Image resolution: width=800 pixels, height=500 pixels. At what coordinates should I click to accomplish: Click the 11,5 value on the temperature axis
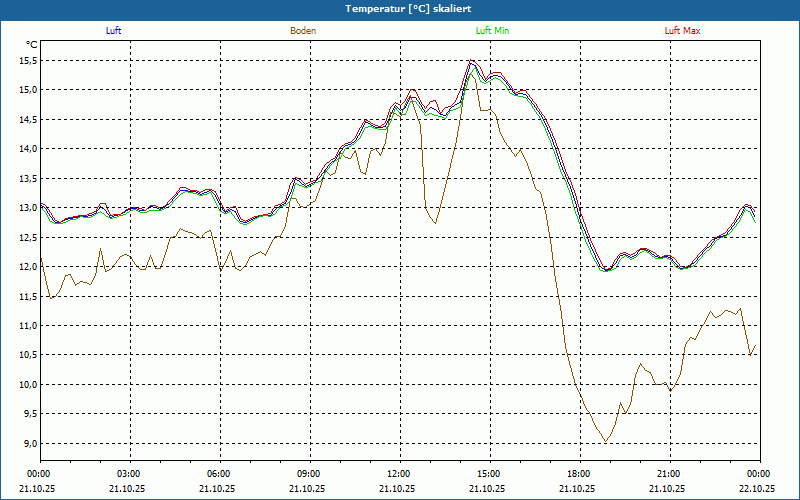(29, 296)
